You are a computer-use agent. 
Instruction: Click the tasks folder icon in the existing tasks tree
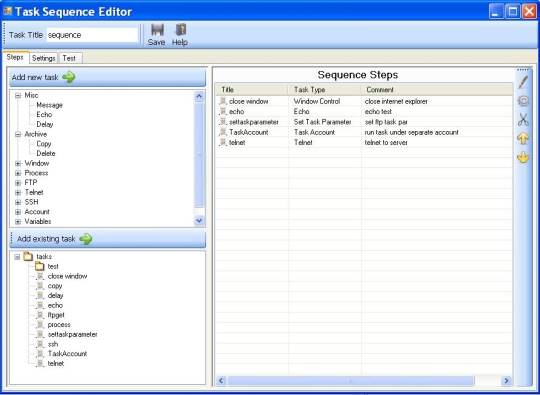point(28,257)
